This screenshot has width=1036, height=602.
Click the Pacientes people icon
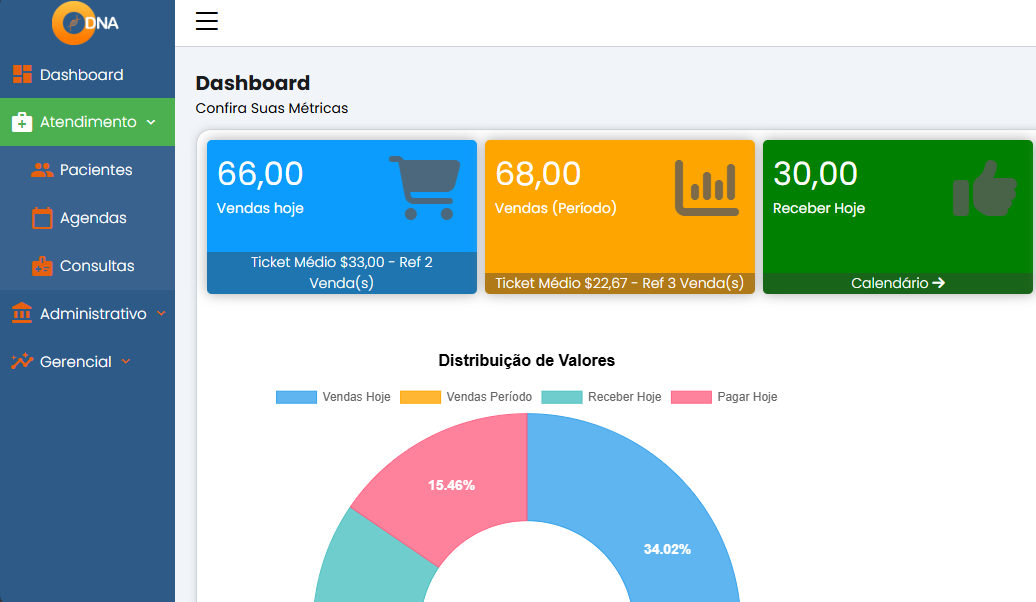click(42, 170)
